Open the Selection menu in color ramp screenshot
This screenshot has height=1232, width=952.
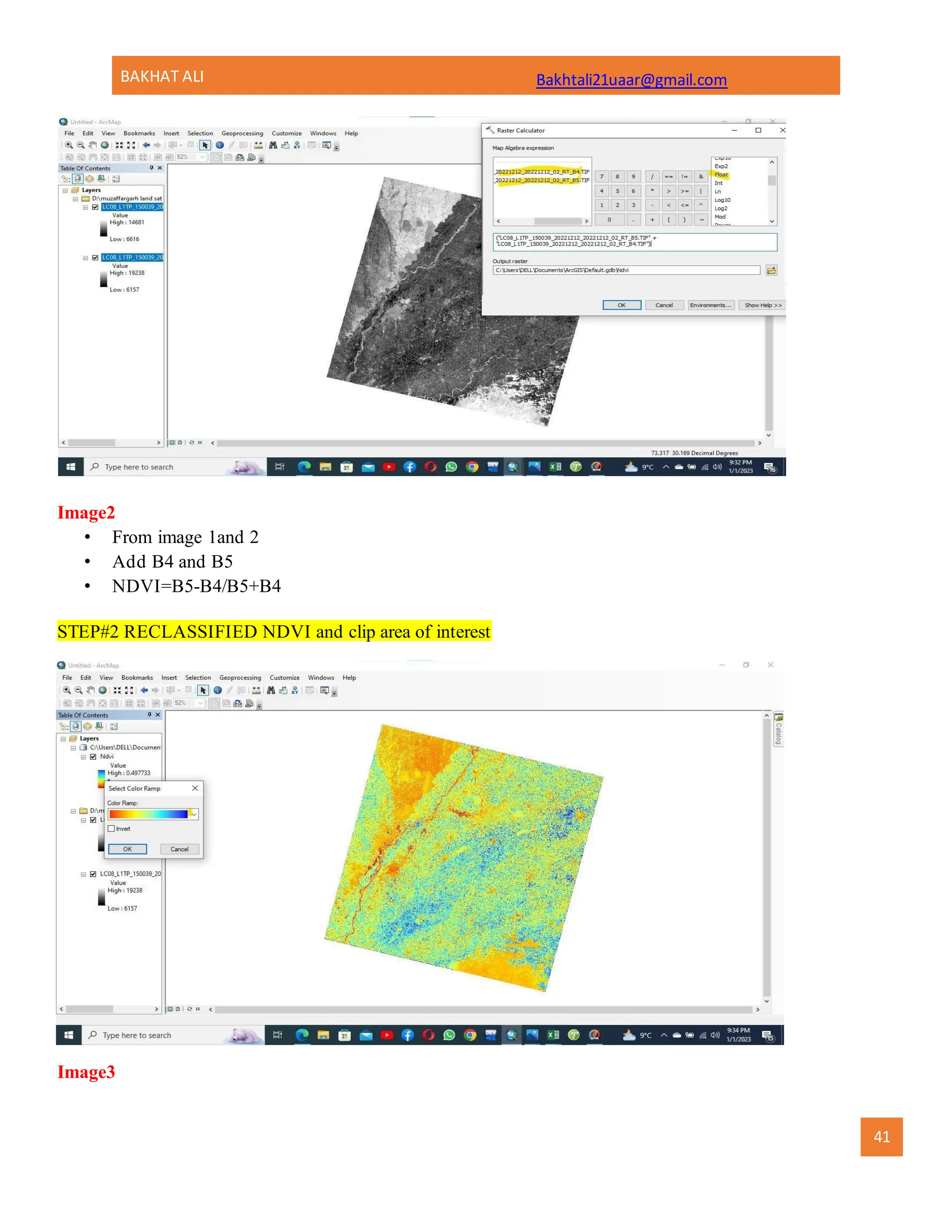(198, 677)
